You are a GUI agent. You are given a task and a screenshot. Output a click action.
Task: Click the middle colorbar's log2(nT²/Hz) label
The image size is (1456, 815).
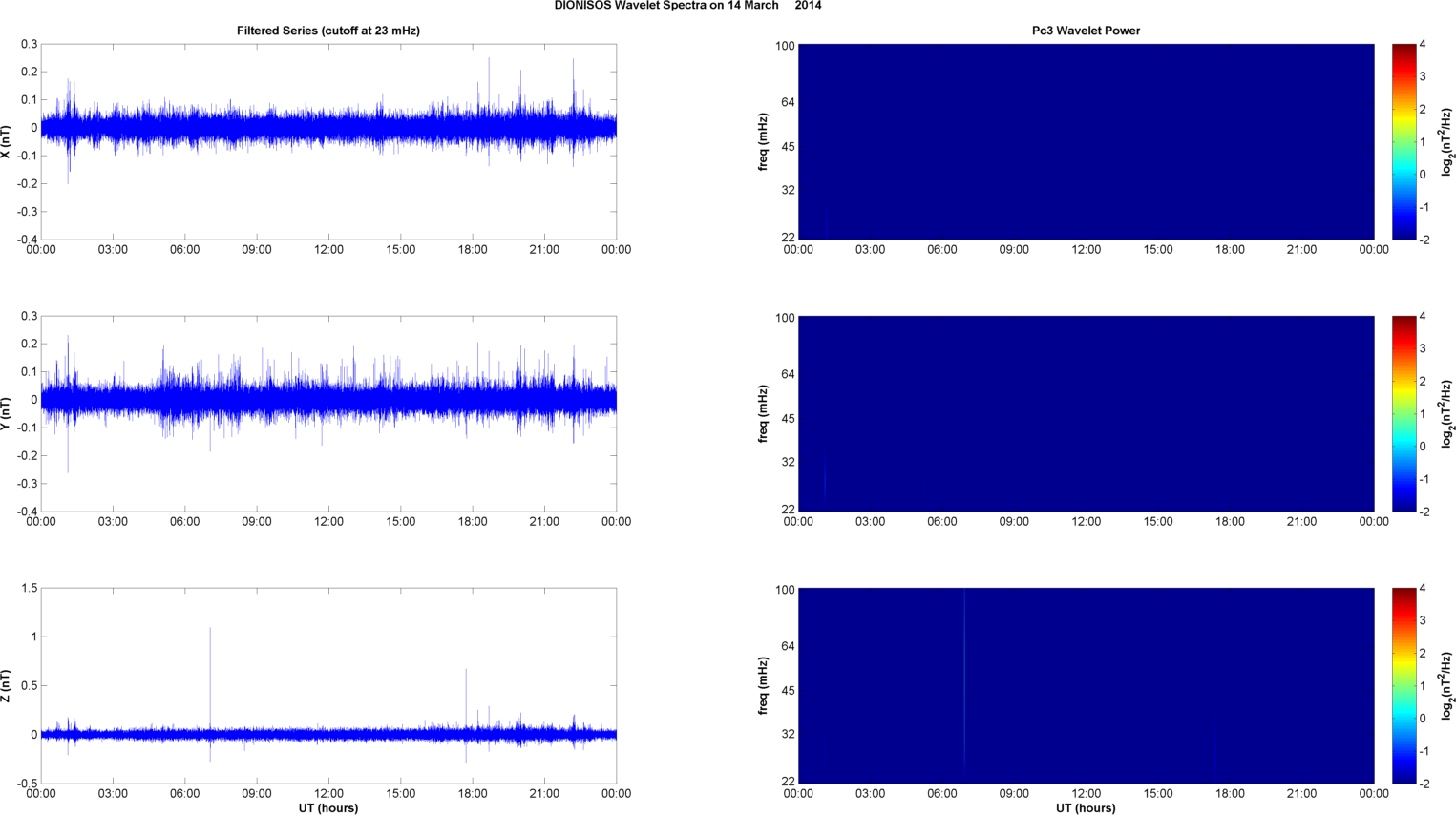coord(1447,413)
